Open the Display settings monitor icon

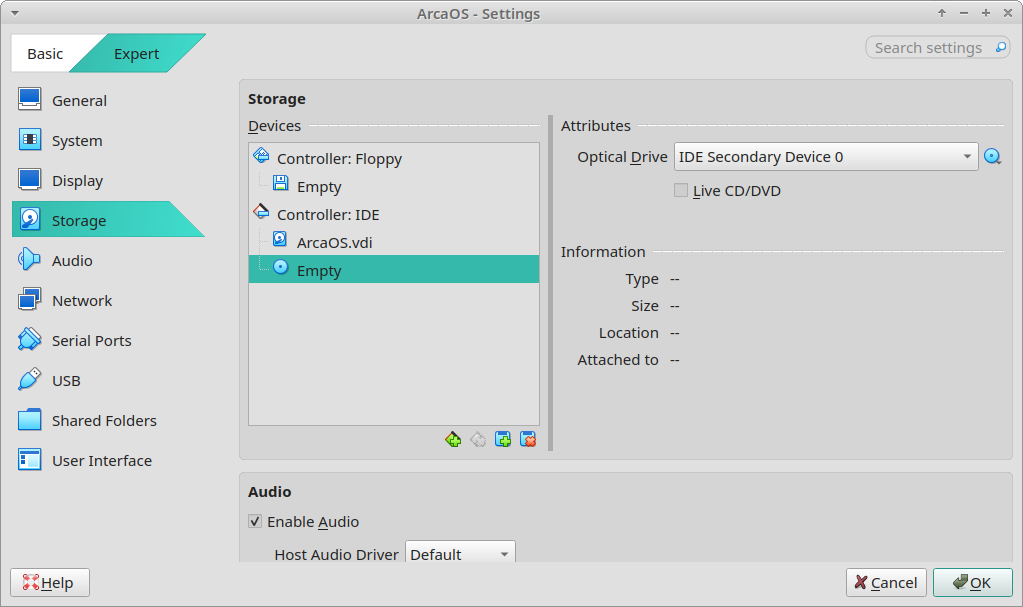[x=29, y=180]
